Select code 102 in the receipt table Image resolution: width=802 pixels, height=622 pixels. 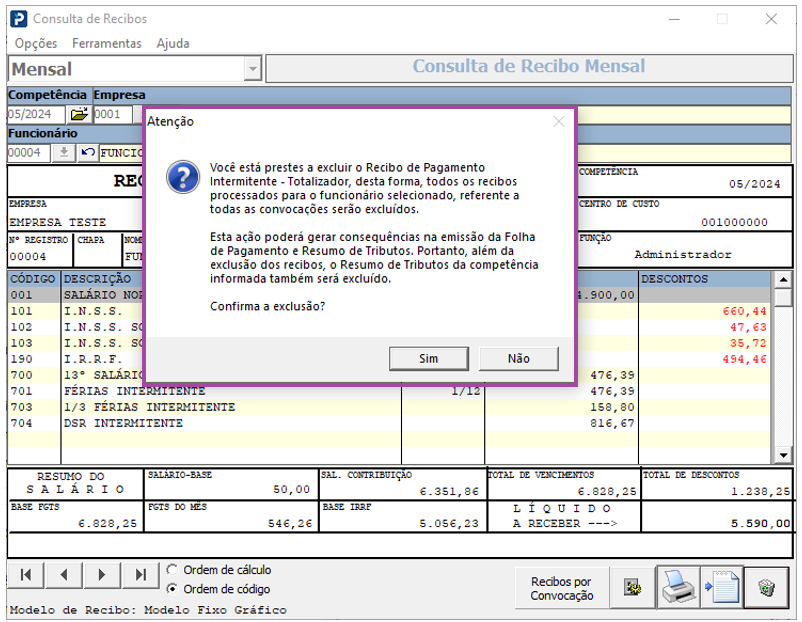click(21, 327)
